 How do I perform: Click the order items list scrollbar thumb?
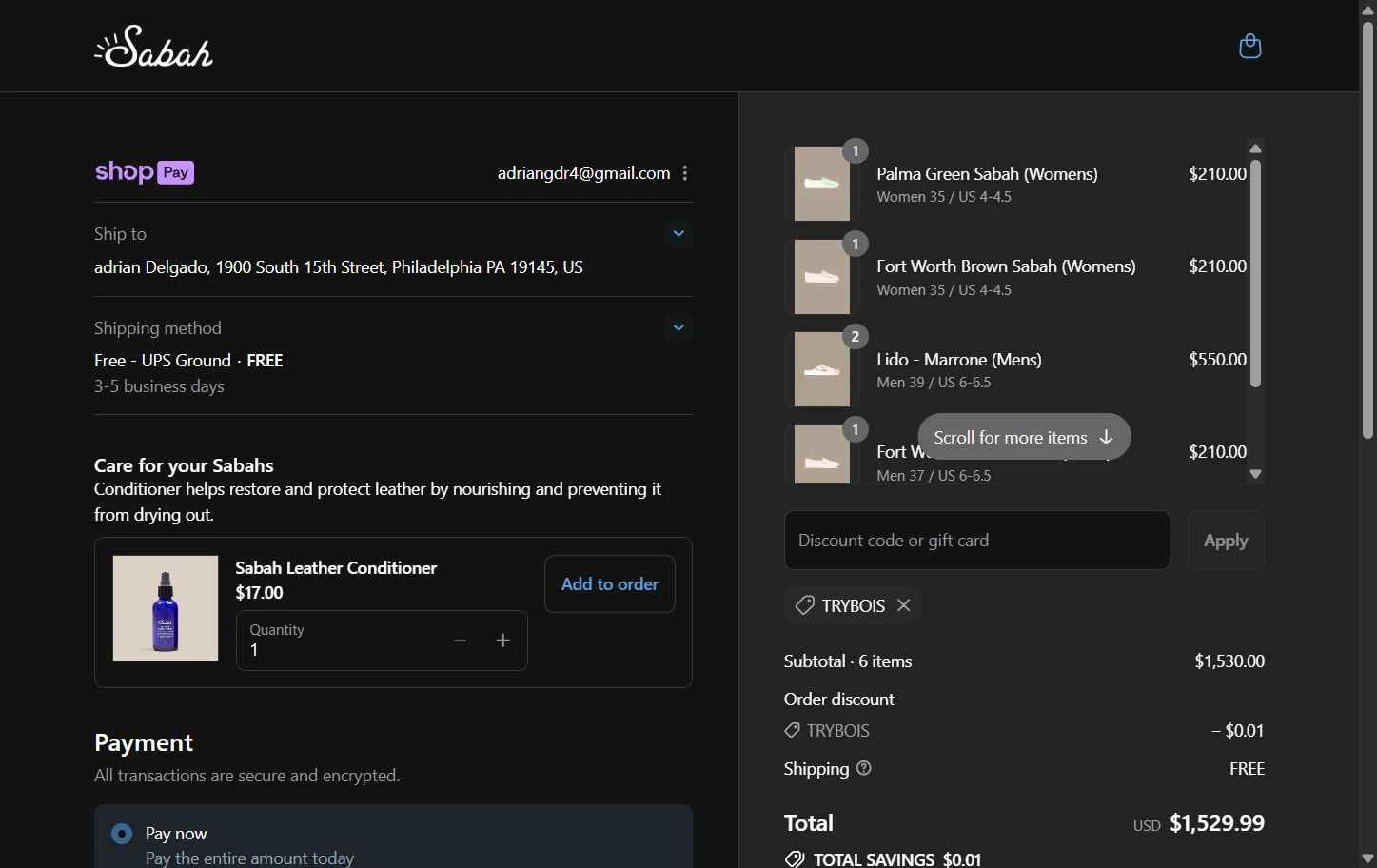[x=1255, y=273]
